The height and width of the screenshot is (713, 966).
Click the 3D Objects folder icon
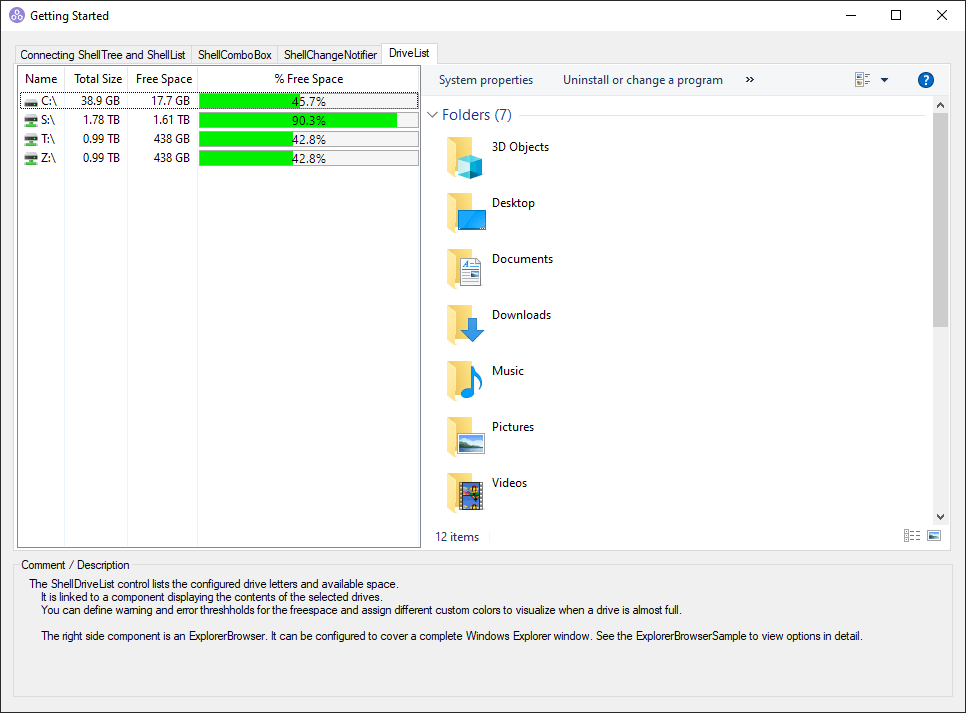click(465, 158)
